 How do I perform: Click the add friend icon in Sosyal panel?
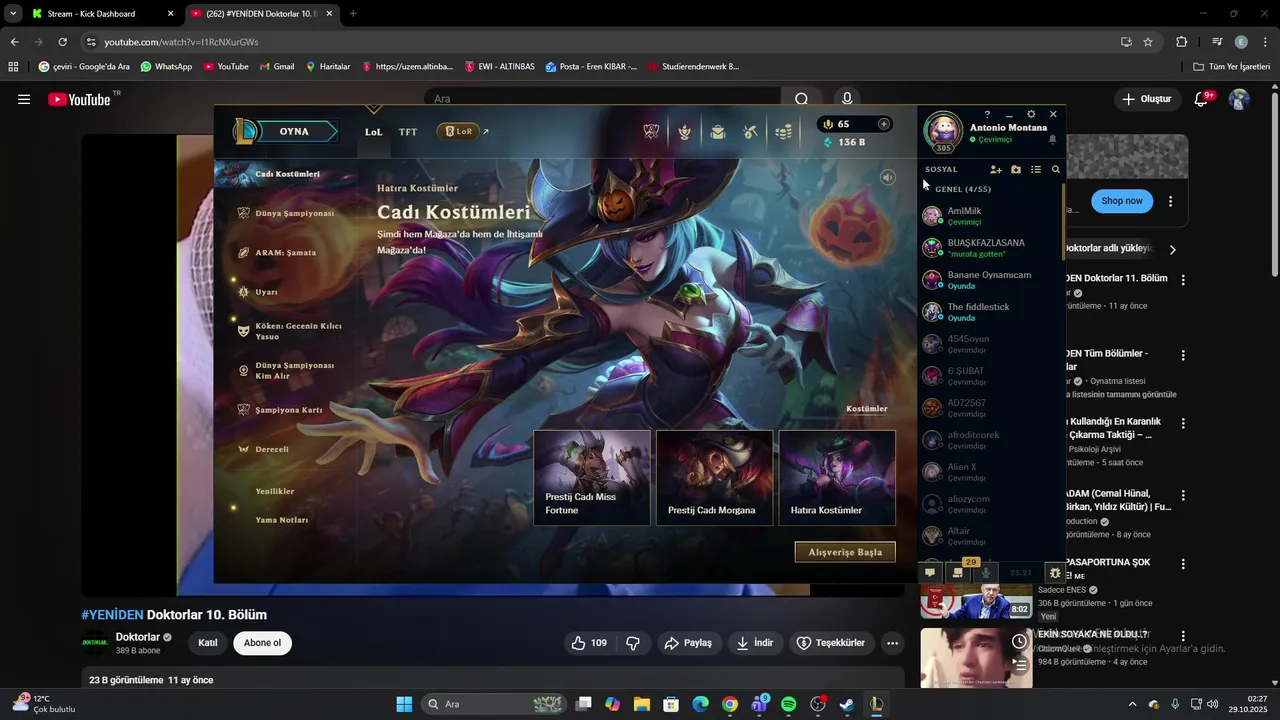tap(995, 170)
